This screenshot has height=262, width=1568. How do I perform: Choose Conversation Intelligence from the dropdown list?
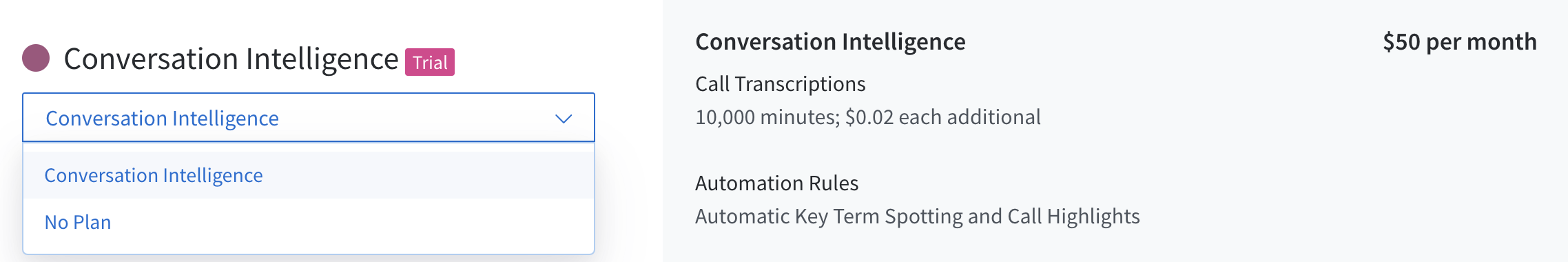coord(154,176)
